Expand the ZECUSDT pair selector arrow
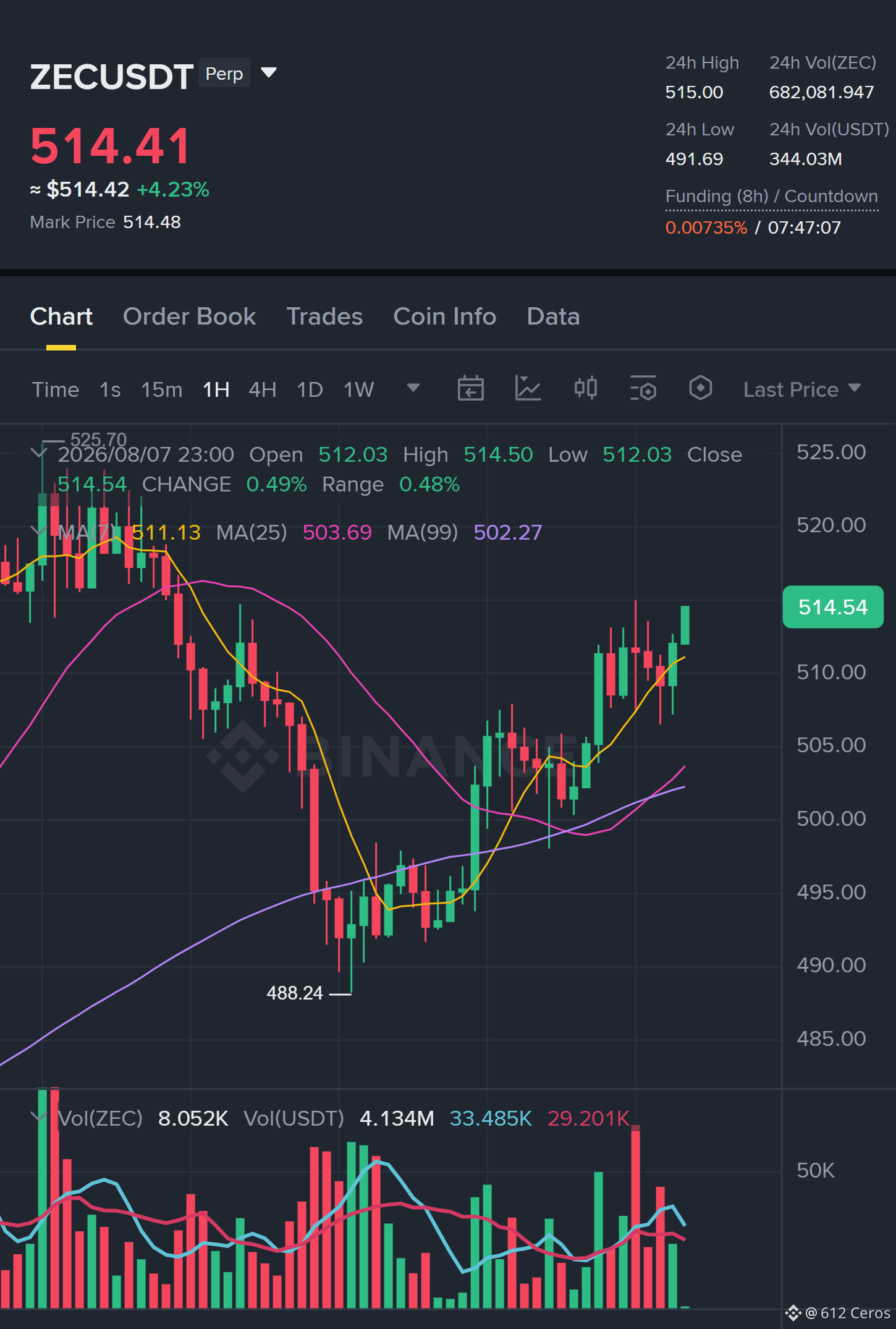This screenshot has width=896, height=1329. pyautogui.click(x=269, y=73)
